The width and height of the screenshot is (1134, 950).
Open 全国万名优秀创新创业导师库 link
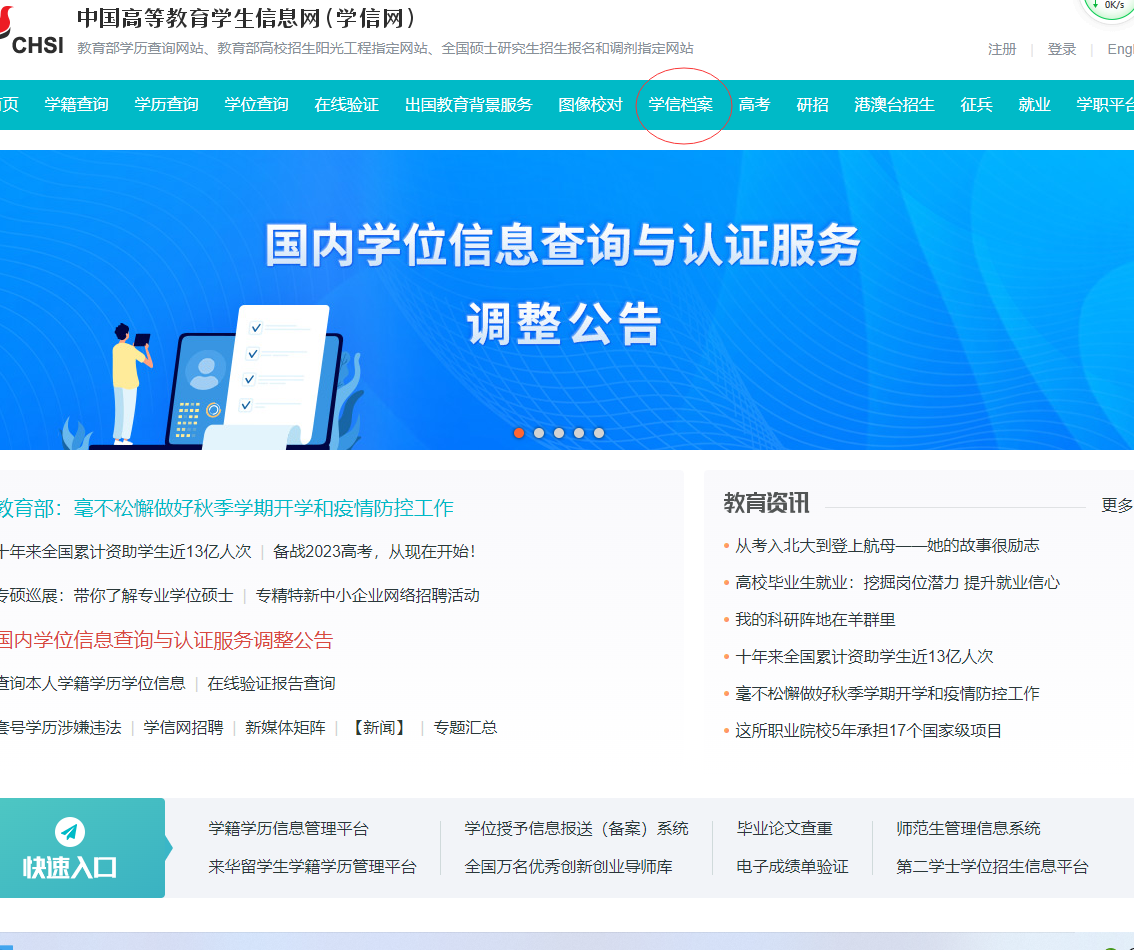[x=568, y=867]
